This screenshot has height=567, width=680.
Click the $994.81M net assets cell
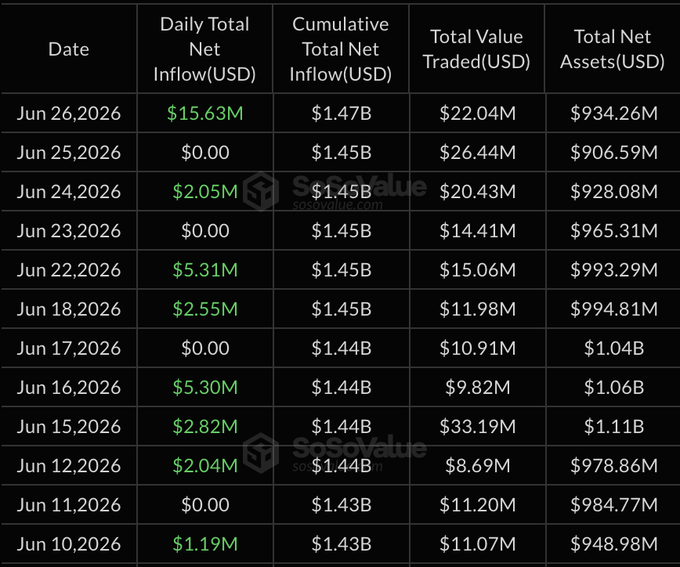[x=614, y=309]
